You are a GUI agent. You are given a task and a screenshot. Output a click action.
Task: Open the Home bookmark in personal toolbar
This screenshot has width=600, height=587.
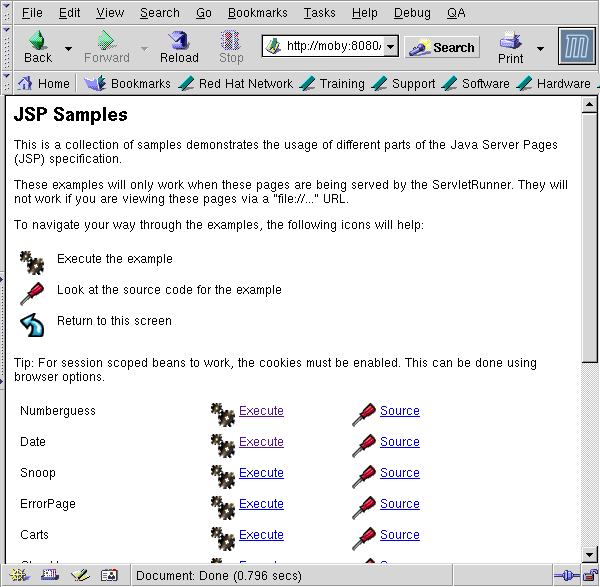[x=44, y=84]
